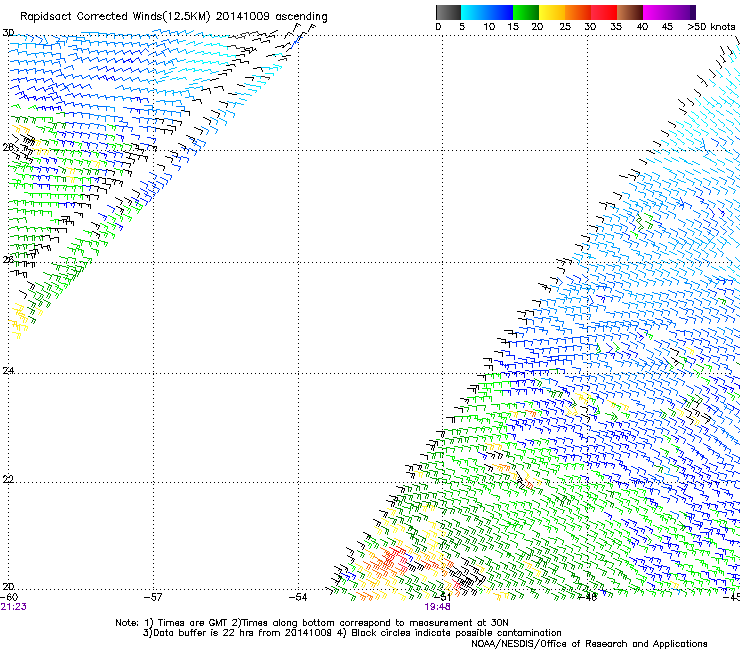Image resolution: width=740 pixels, height=650 pixels.
Task: Click the orange 25-30 knots legend swatch
Action: (x=578, y=12)
